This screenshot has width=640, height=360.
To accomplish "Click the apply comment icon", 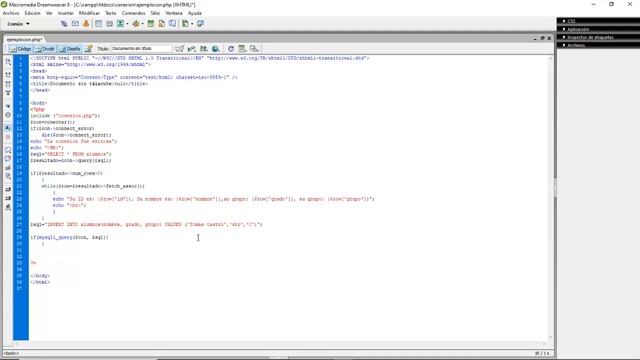I will pos(8,150).
